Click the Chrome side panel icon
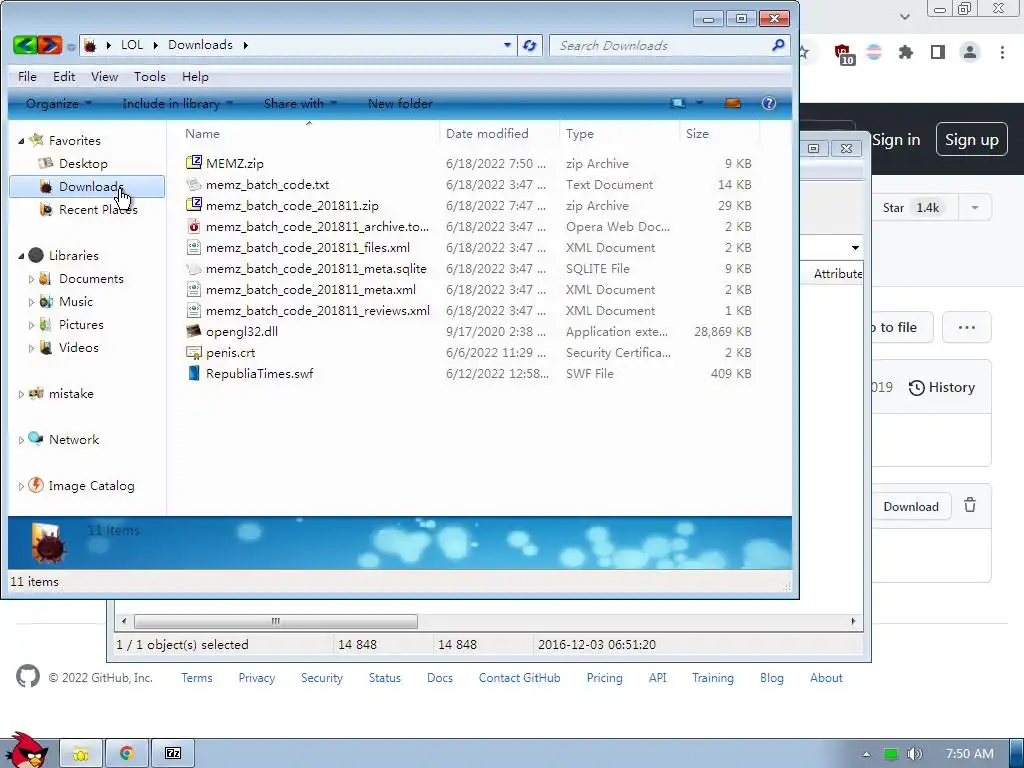 [938, 52]
